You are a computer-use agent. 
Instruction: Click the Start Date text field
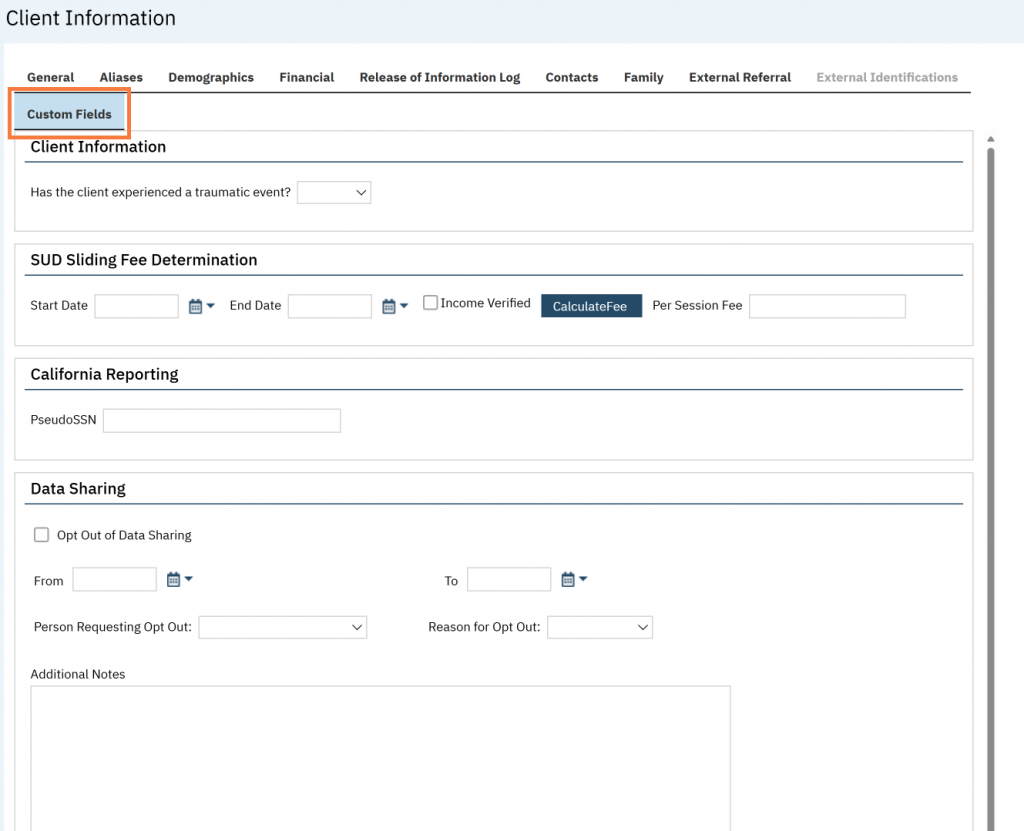[137, 306]
